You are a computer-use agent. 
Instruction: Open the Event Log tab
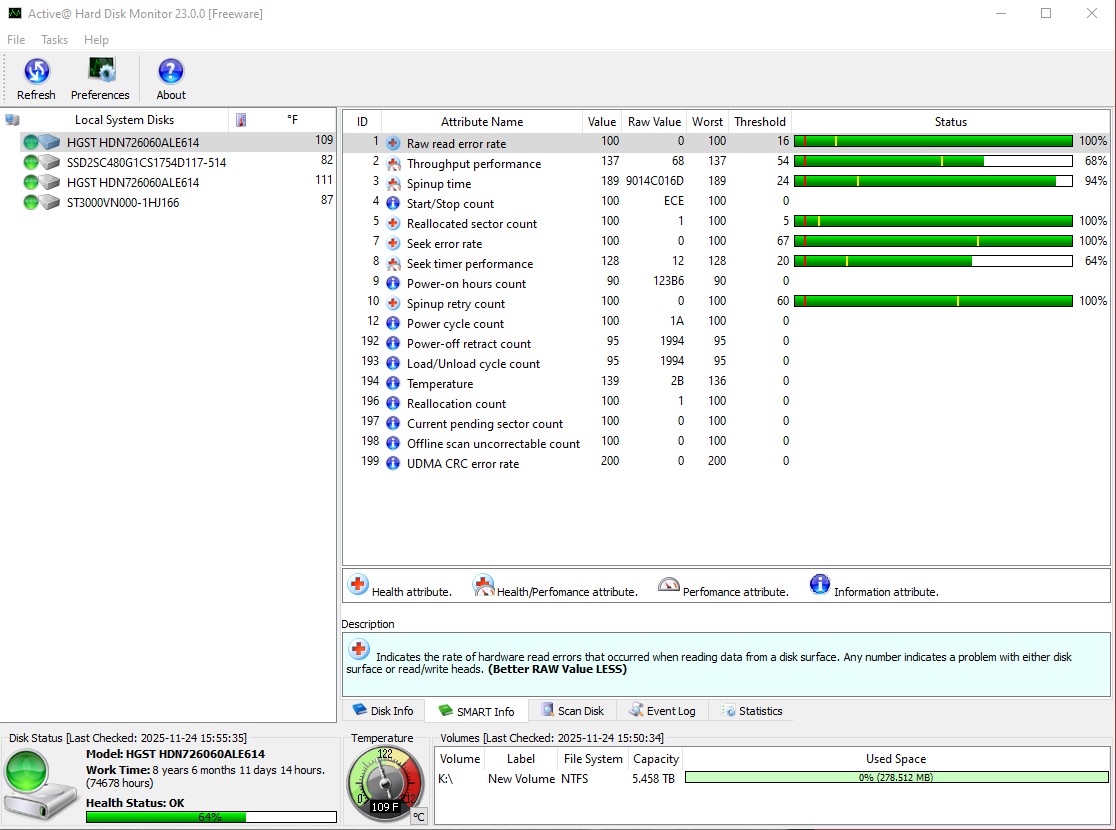[x=662, y=711]
